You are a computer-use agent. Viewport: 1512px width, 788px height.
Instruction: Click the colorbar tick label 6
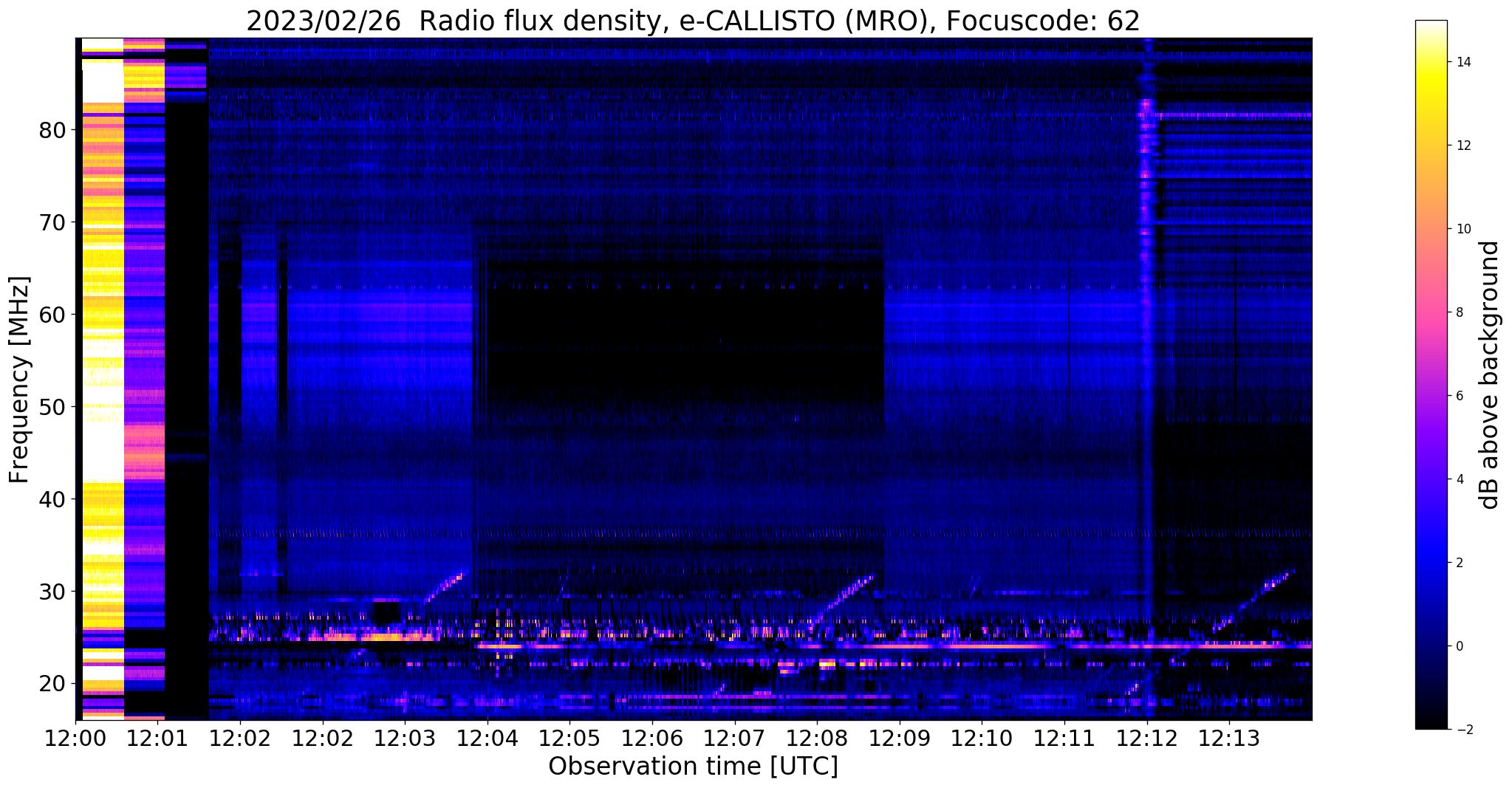pos(1459,396)
